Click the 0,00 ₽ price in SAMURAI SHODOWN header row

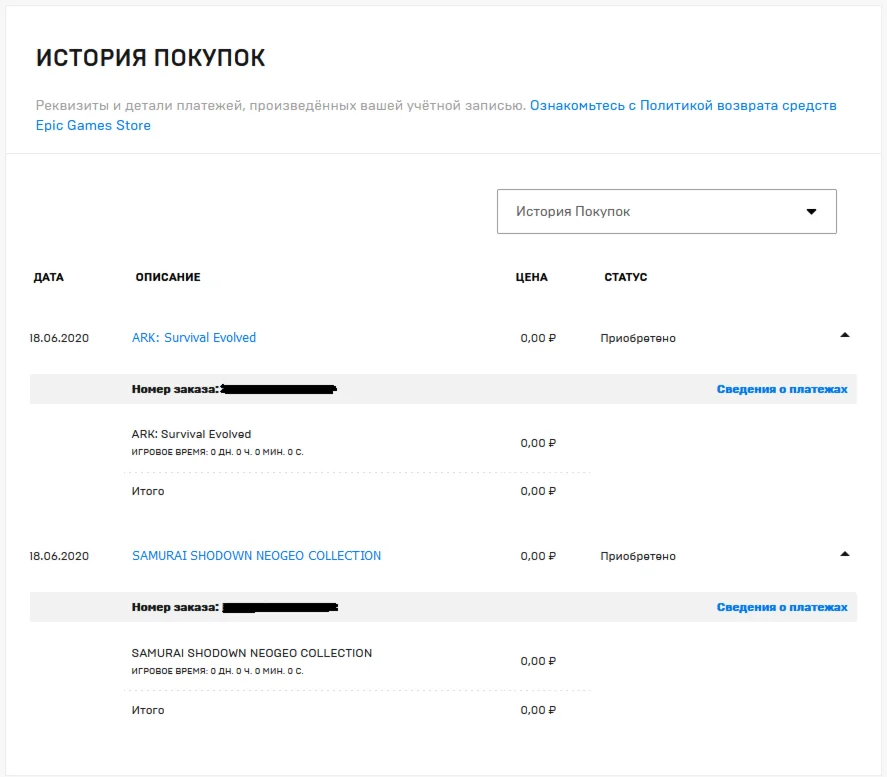538,556
